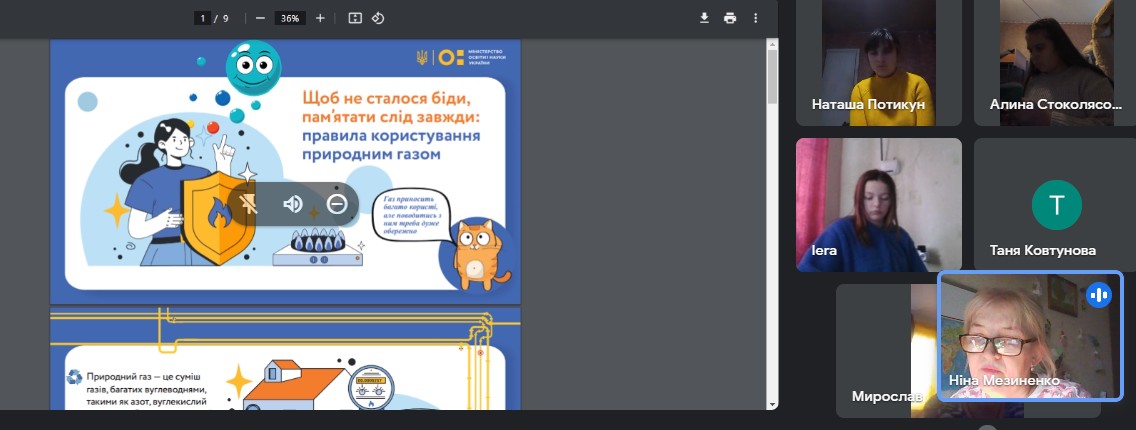The image size is (1136, 430).
Task: Select the Іега video tile
Action: (879, 205)
